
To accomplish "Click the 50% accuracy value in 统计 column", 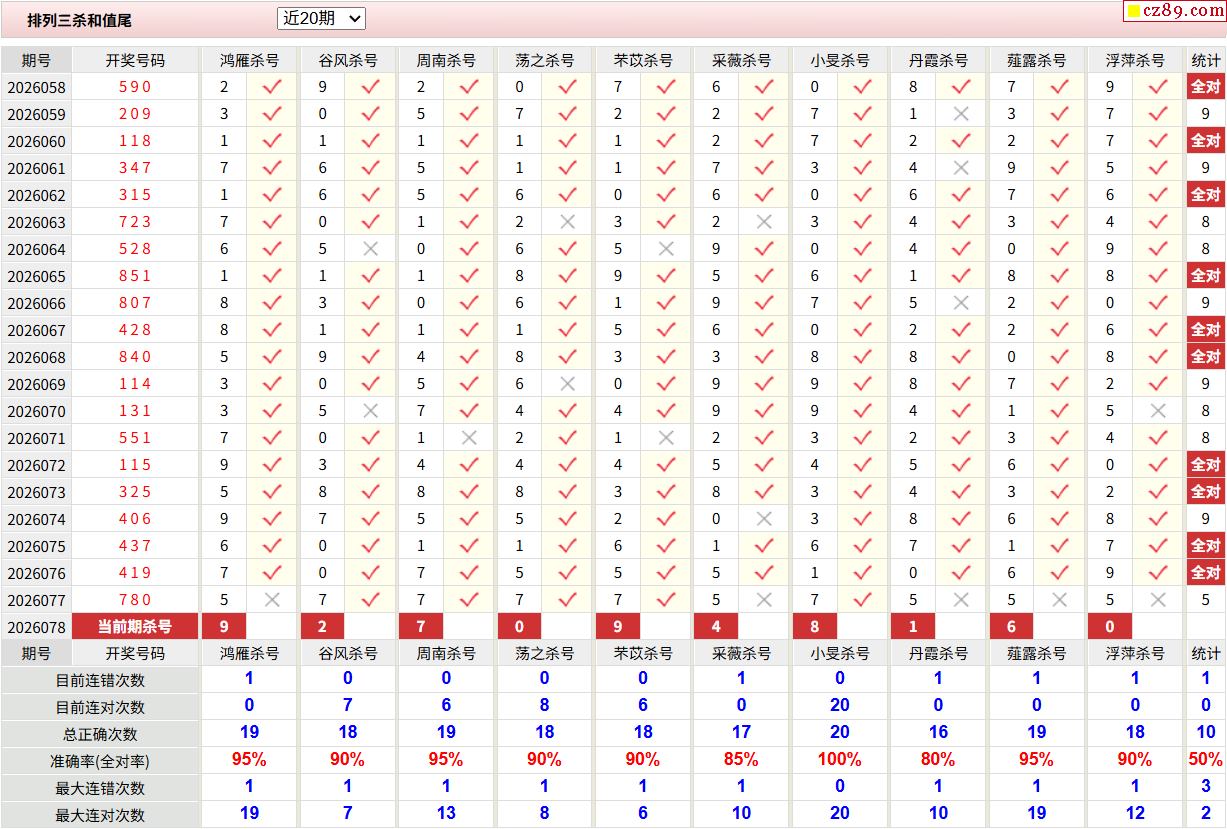I will pyautogui.click(x=1206, y=760).
